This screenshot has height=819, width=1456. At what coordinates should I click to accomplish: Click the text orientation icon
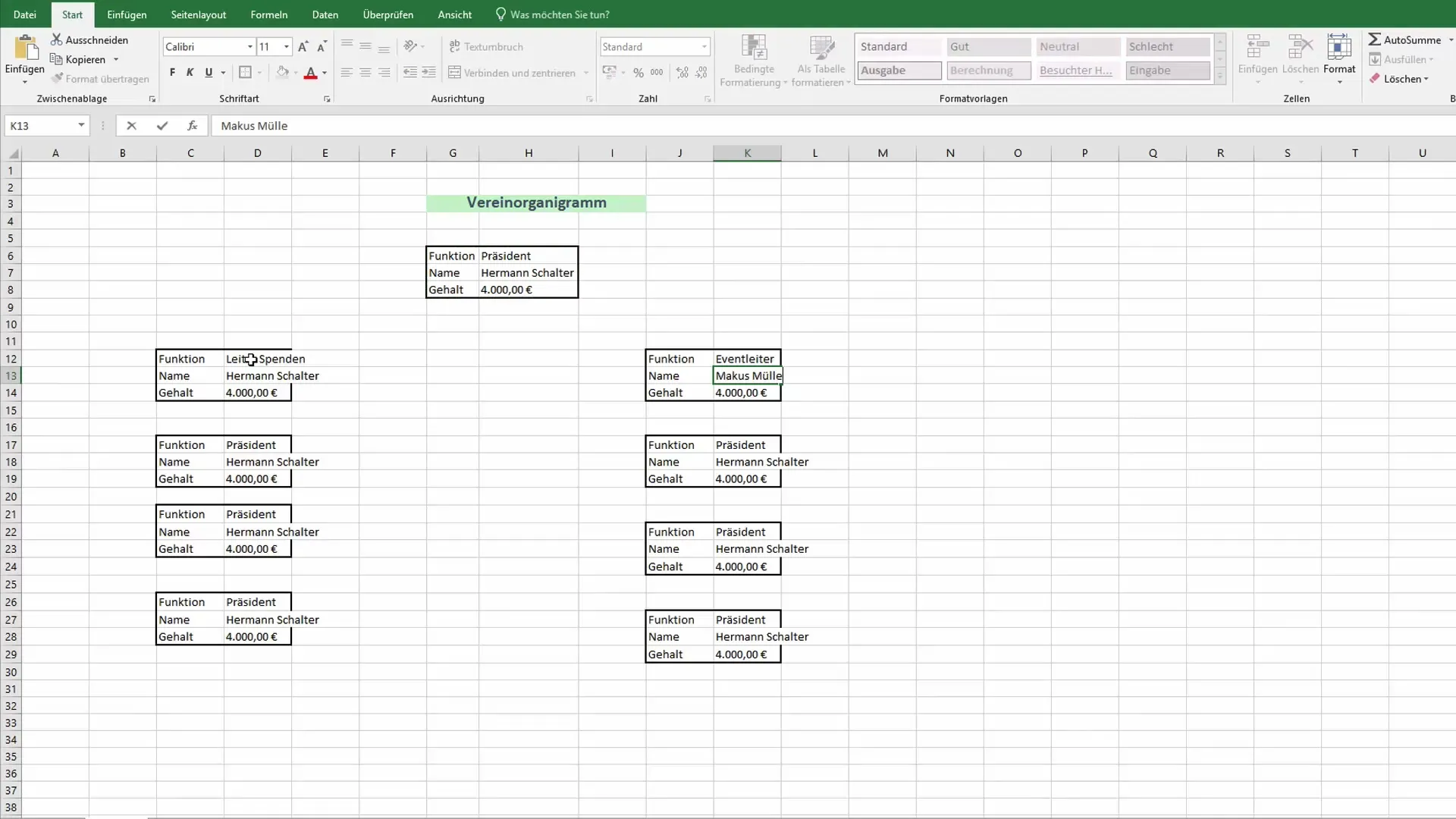(x=410, y=46)
